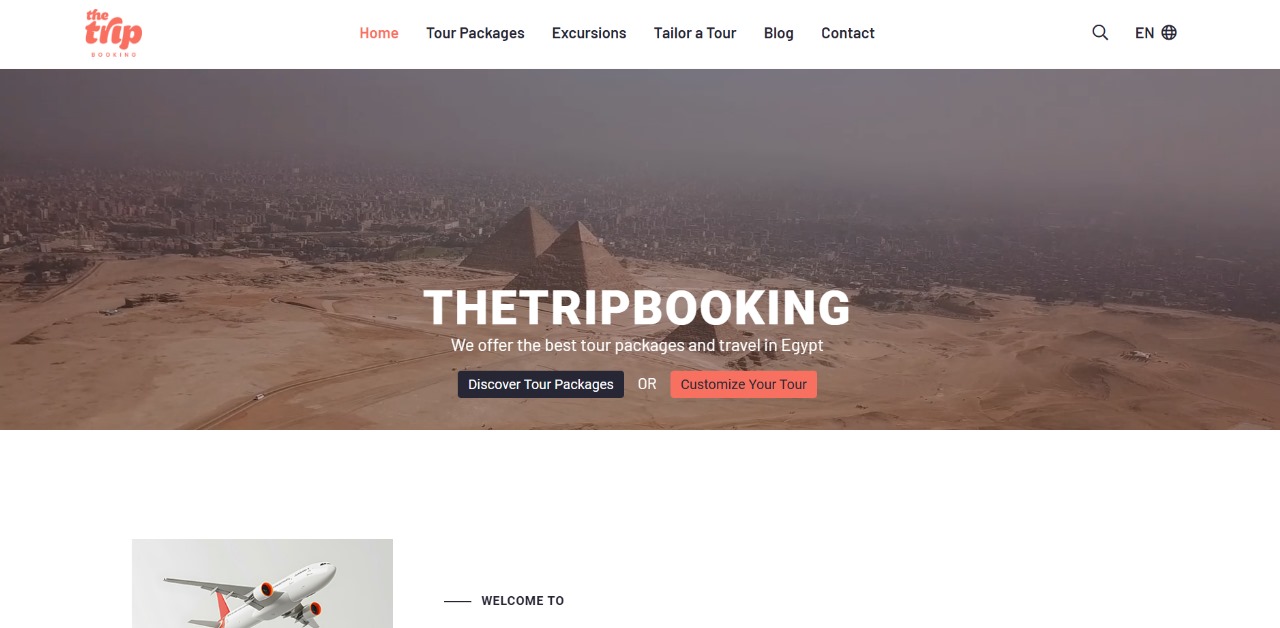
Task: Open the airplane image thumbnail
Action: (x=262, y=583)
